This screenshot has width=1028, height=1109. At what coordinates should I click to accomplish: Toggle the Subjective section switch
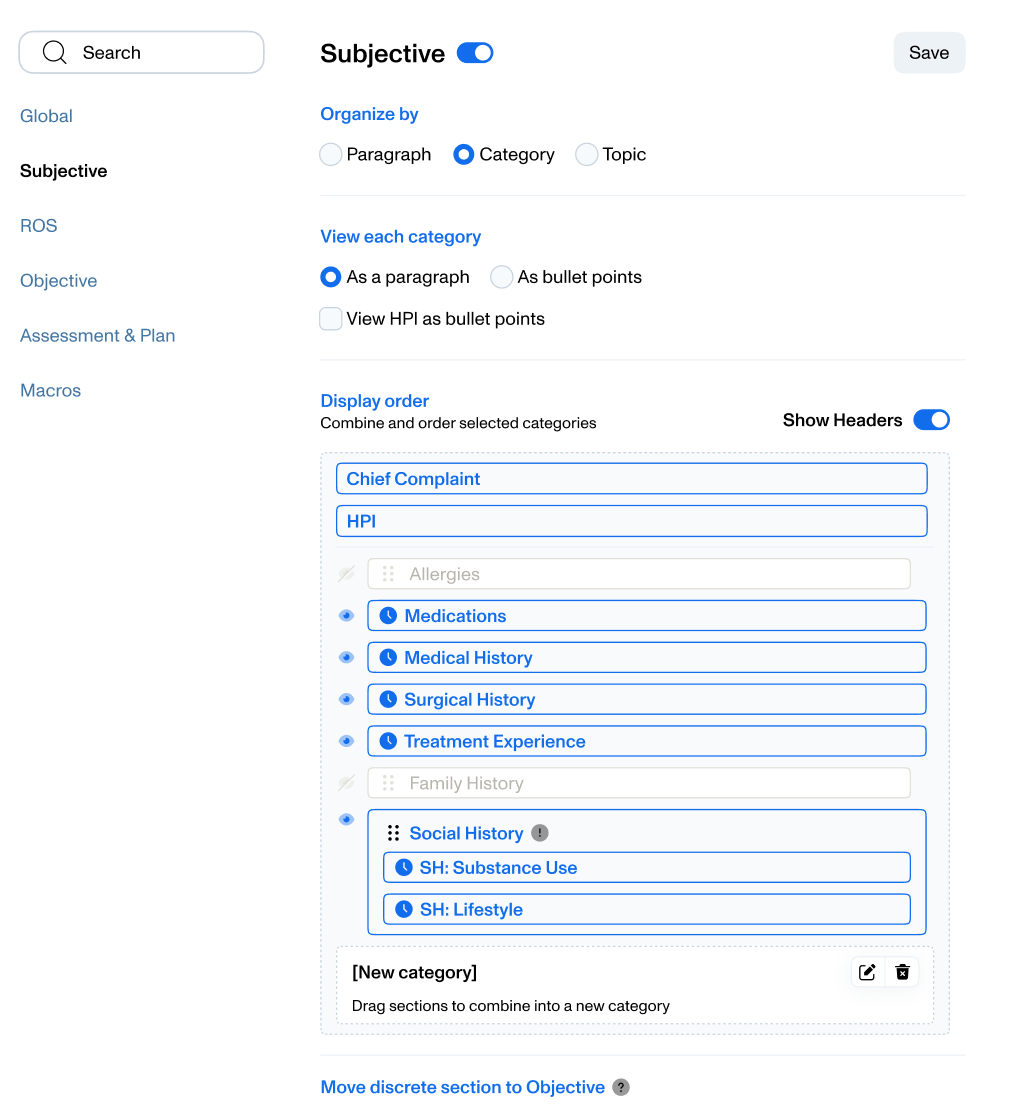pyautogui.click(x=475, y=53)
